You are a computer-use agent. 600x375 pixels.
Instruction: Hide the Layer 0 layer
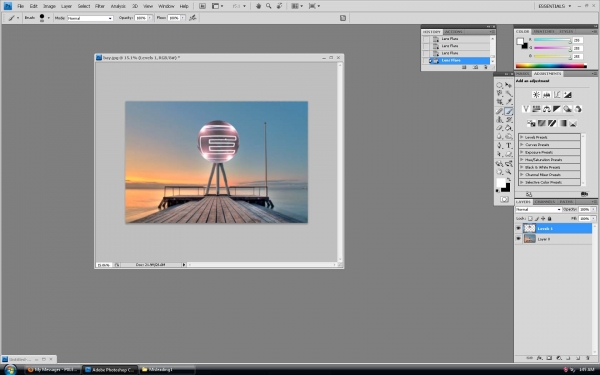click(518, 239)
